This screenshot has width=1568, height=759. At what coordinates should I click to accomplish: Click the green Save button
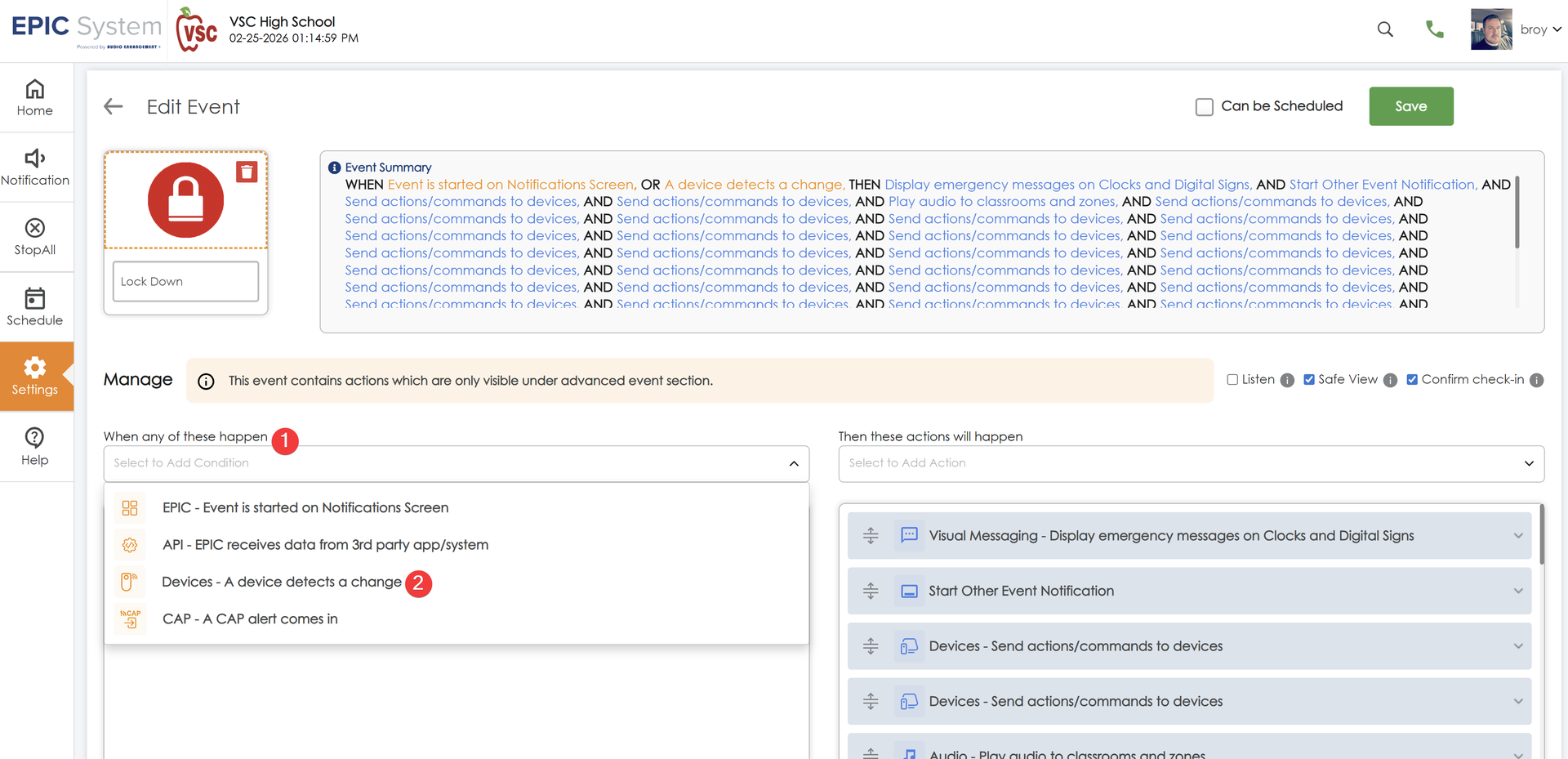(1410, 106)
